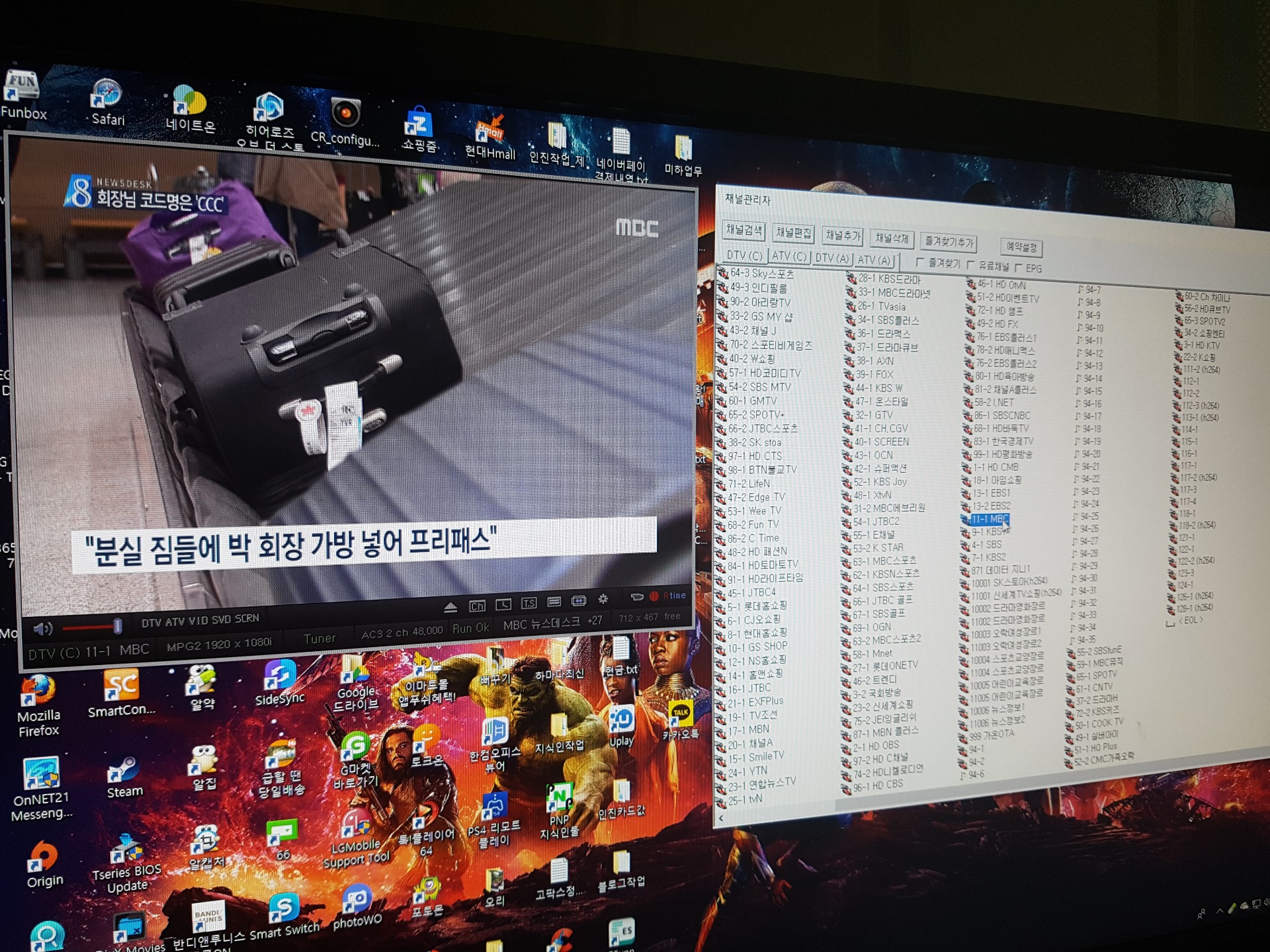Image resolution: width=1270 pixels, height=952 pixels.
Task: Switch to the DTV (A) tab
Action: [832, 258]
